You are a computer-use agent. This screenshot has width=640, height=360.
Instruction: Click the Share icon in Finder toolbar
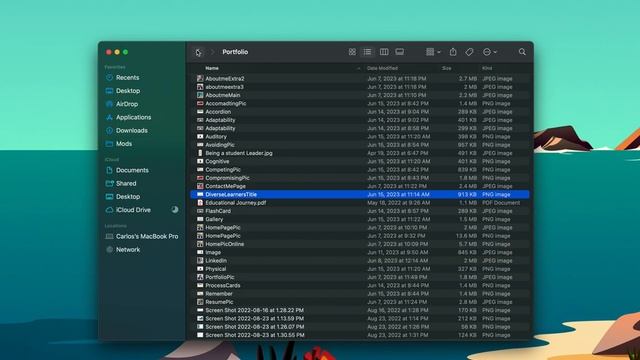click(x=453, y=52)
